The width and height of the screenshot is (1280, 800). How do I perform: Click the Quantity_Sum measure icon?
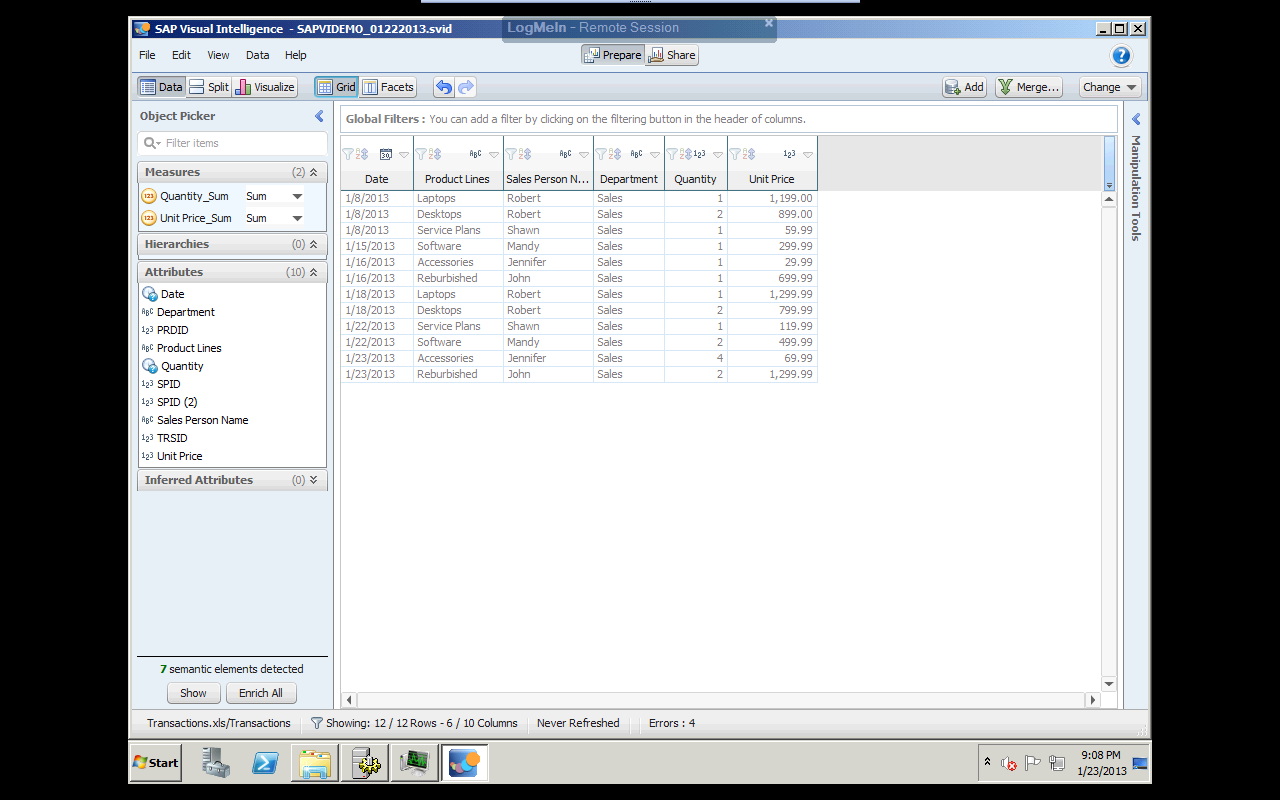(149, 196)
